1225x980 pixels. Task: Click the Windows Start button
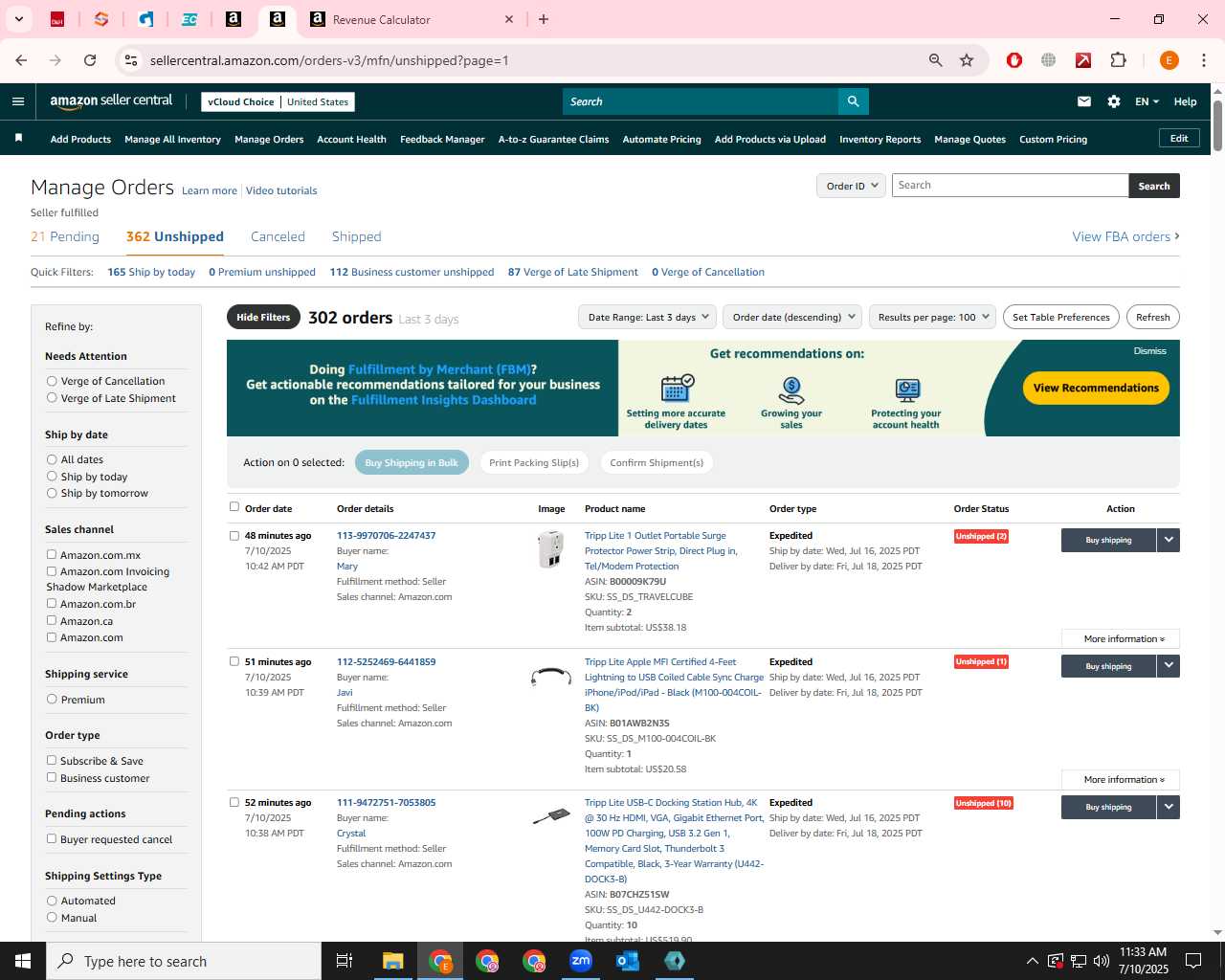pos(23,961)
